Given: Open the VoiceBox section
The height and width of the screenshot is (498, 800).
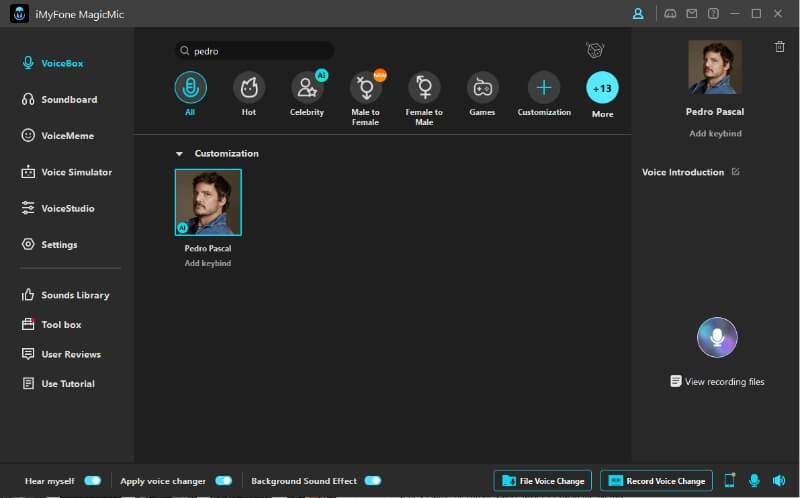Looking at the screenshot, I should (x=53, y=63).
